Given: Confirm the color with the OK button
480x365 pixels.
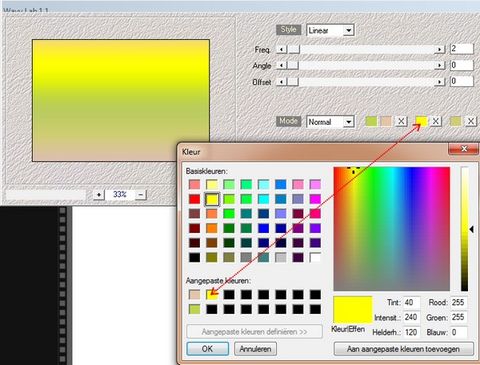Looking at the screenshot, I should tap(207, 349).
